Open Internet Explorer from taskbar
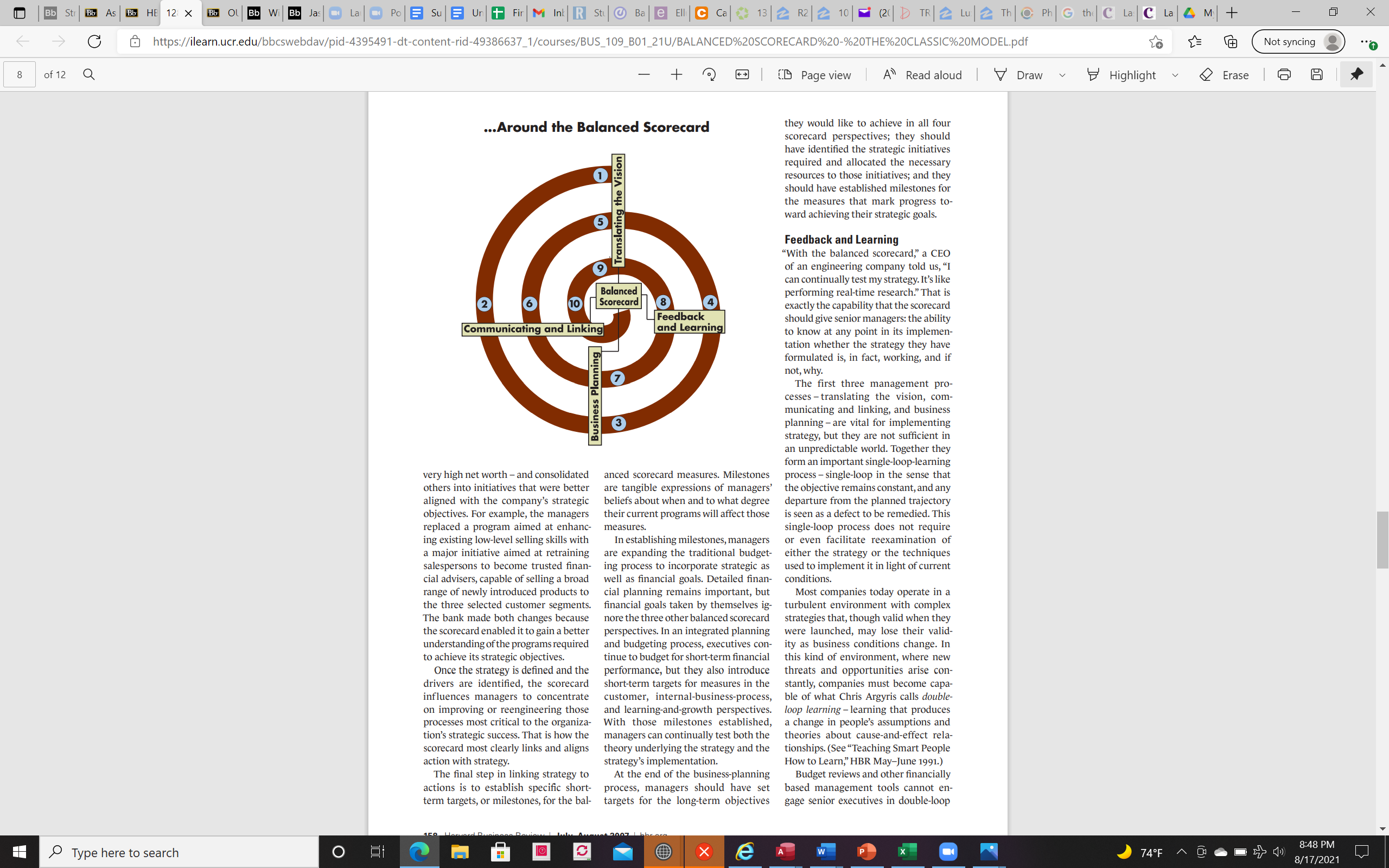Image resolution: width=1389 pixels, height=868 pixels. tap(744, 852)
